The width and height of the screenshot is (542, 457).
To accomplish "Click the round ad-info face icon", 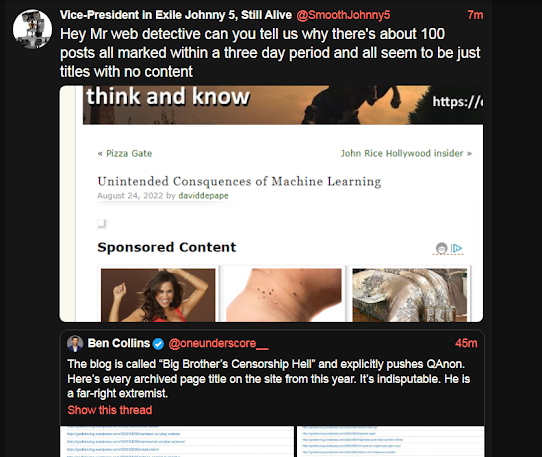I will click(x=441, y=248).
